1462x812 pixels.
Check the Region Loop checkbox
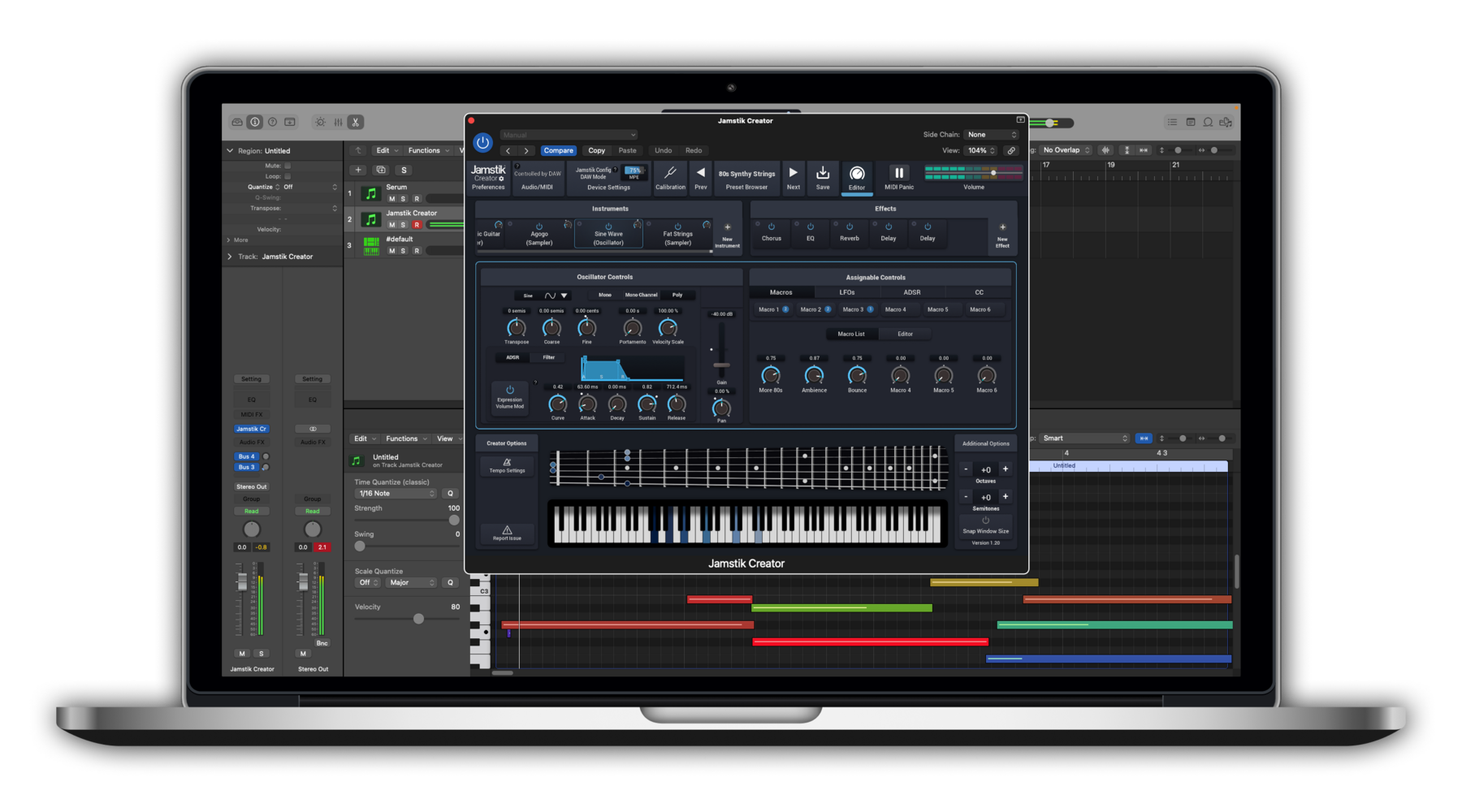288,176
